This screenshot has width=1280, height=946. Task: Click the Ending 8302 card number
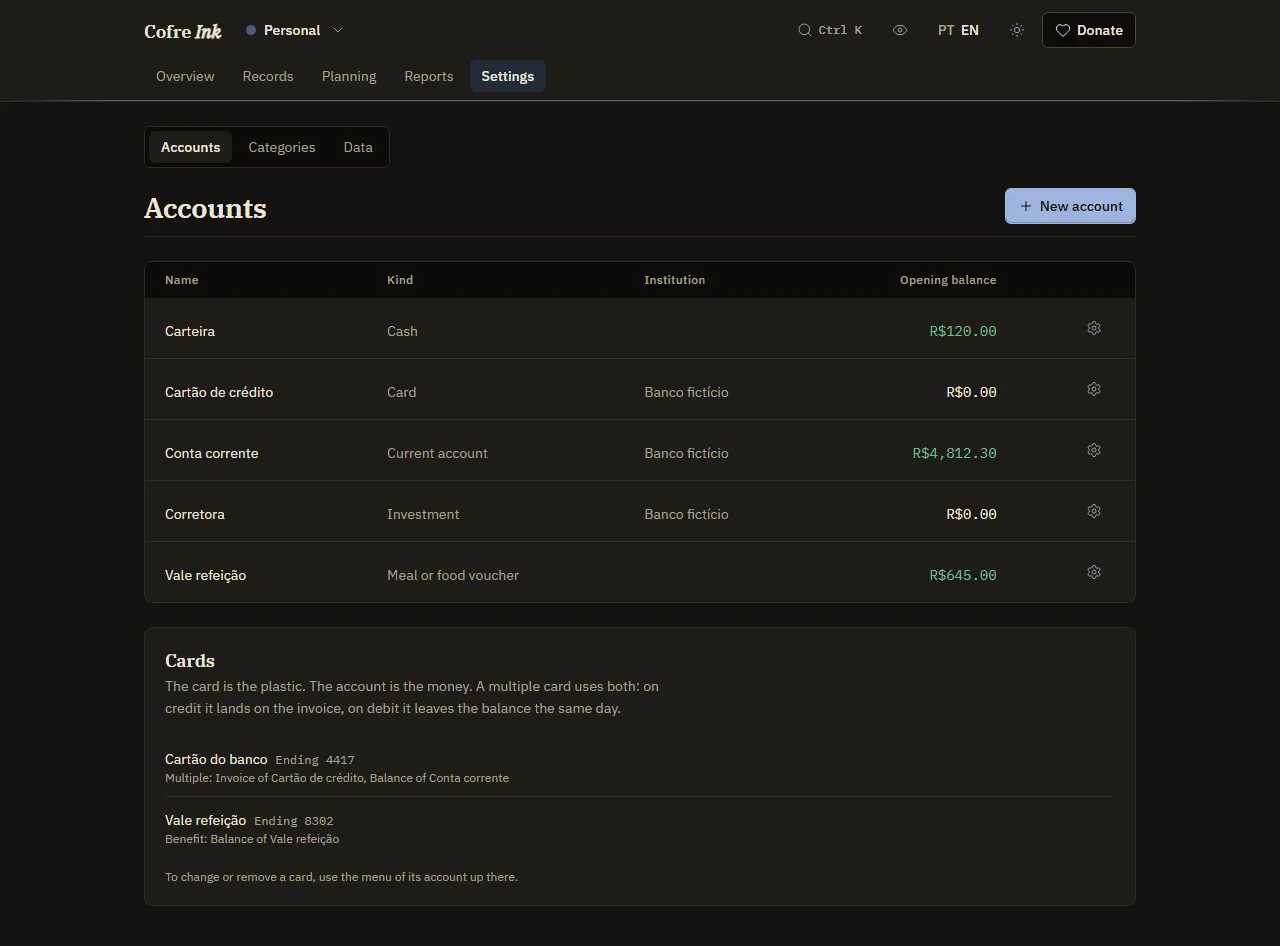point(294,821)
